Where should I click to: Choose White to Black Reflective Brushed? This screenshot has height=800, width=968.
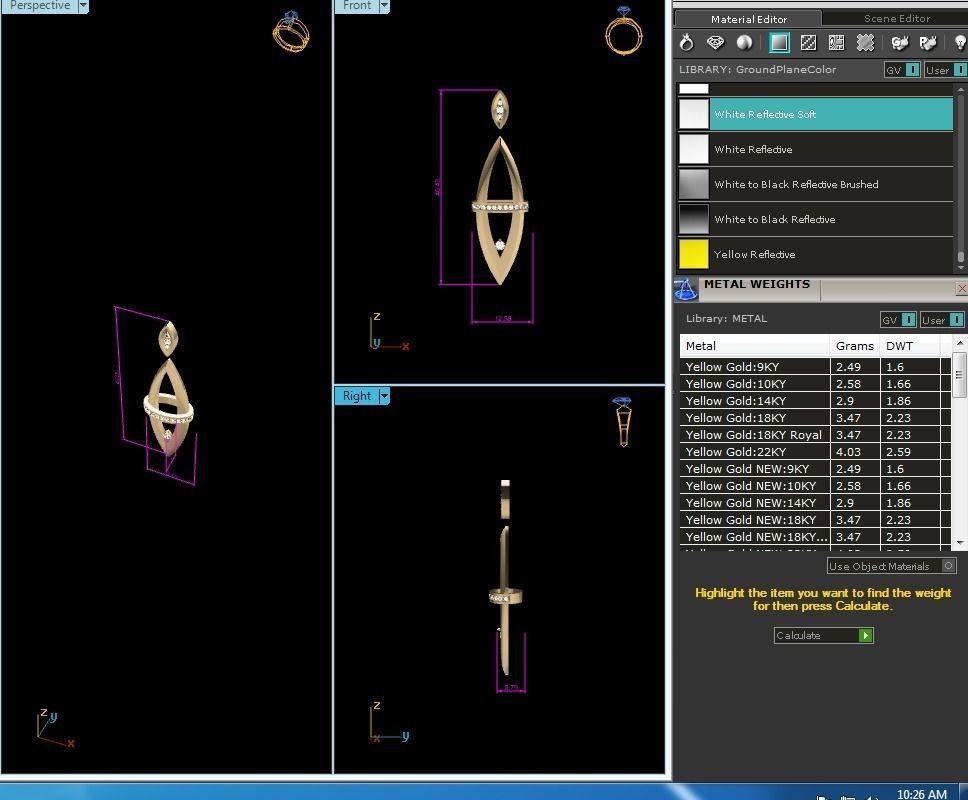pyautogui.click(x=816, y=185)
